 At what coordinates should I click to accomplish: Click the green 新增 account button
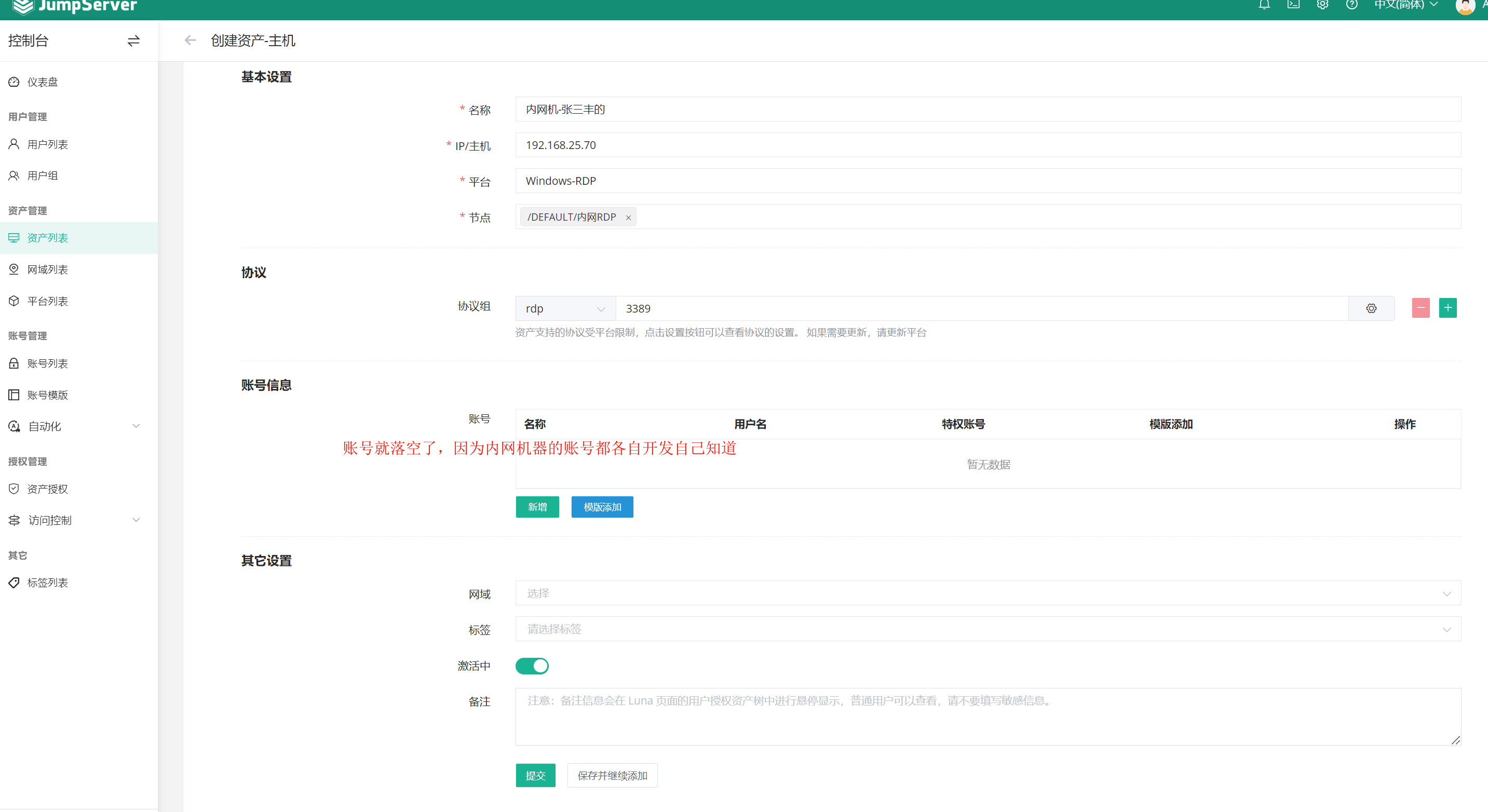(537, 507)
